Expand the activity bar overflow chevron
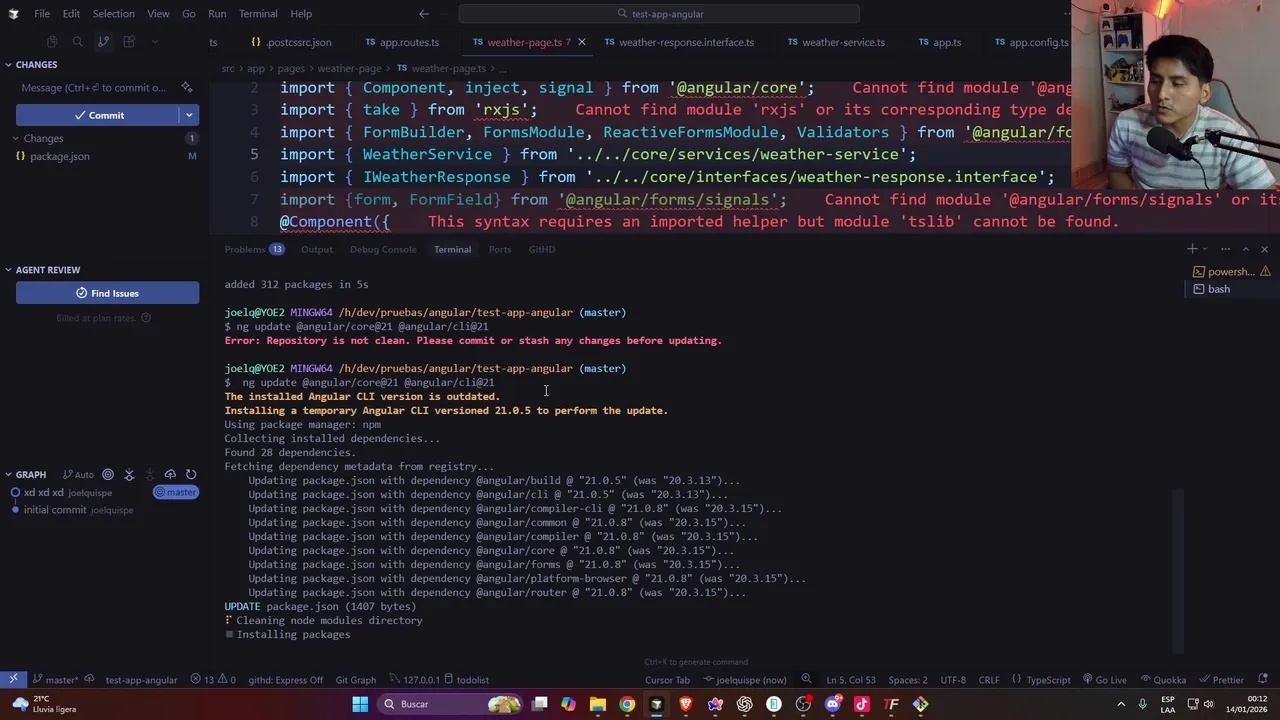This screenshot has height=720, width=1280. pos(154,42)
